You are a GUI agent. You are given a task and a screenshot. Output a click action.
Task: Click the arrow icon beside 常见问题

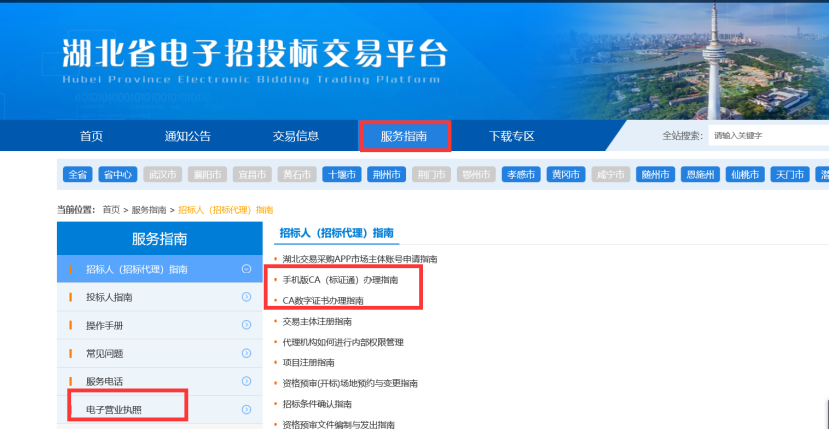[246, 353]
